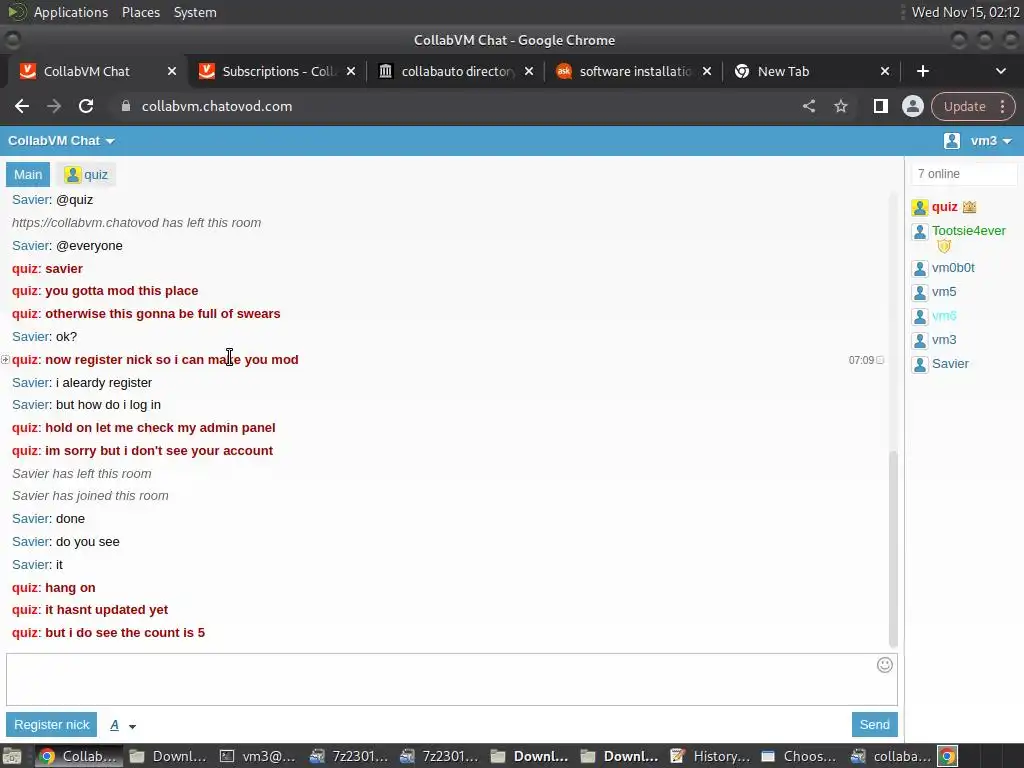Switch to software installation browser tab
1024x768 pixels.
[633, 71]
